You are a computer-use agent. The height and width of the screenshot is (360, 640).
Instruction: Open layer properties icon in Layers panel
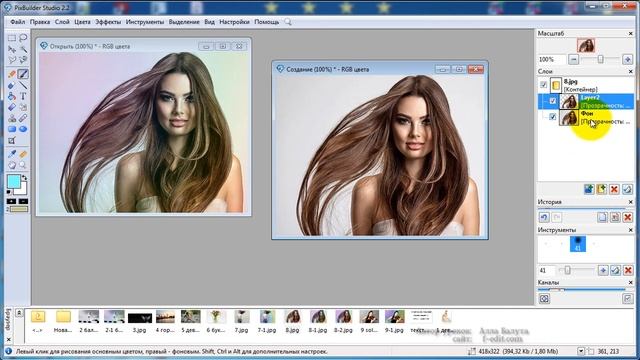627,189
